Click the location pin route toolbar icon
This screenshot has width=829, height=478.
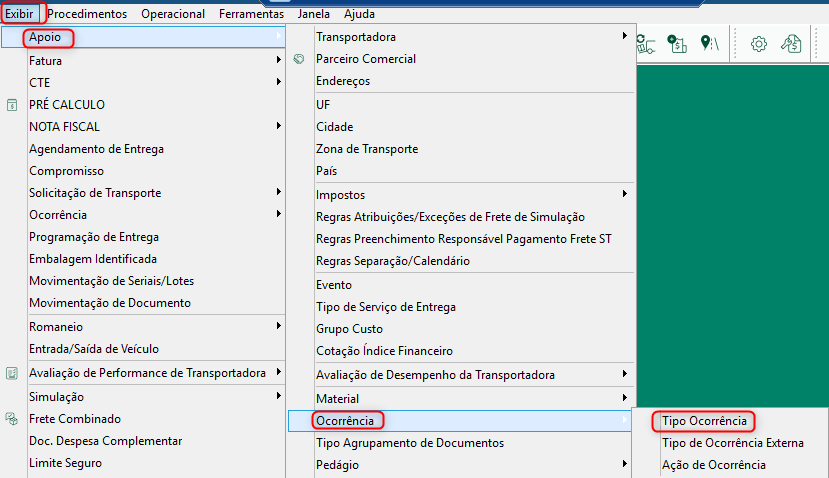point(710,43)
